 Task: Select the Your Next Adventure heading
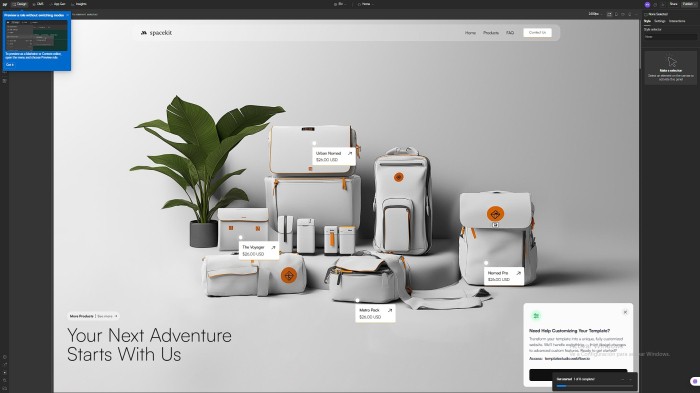pyautogui.click(x=149, y=345)
